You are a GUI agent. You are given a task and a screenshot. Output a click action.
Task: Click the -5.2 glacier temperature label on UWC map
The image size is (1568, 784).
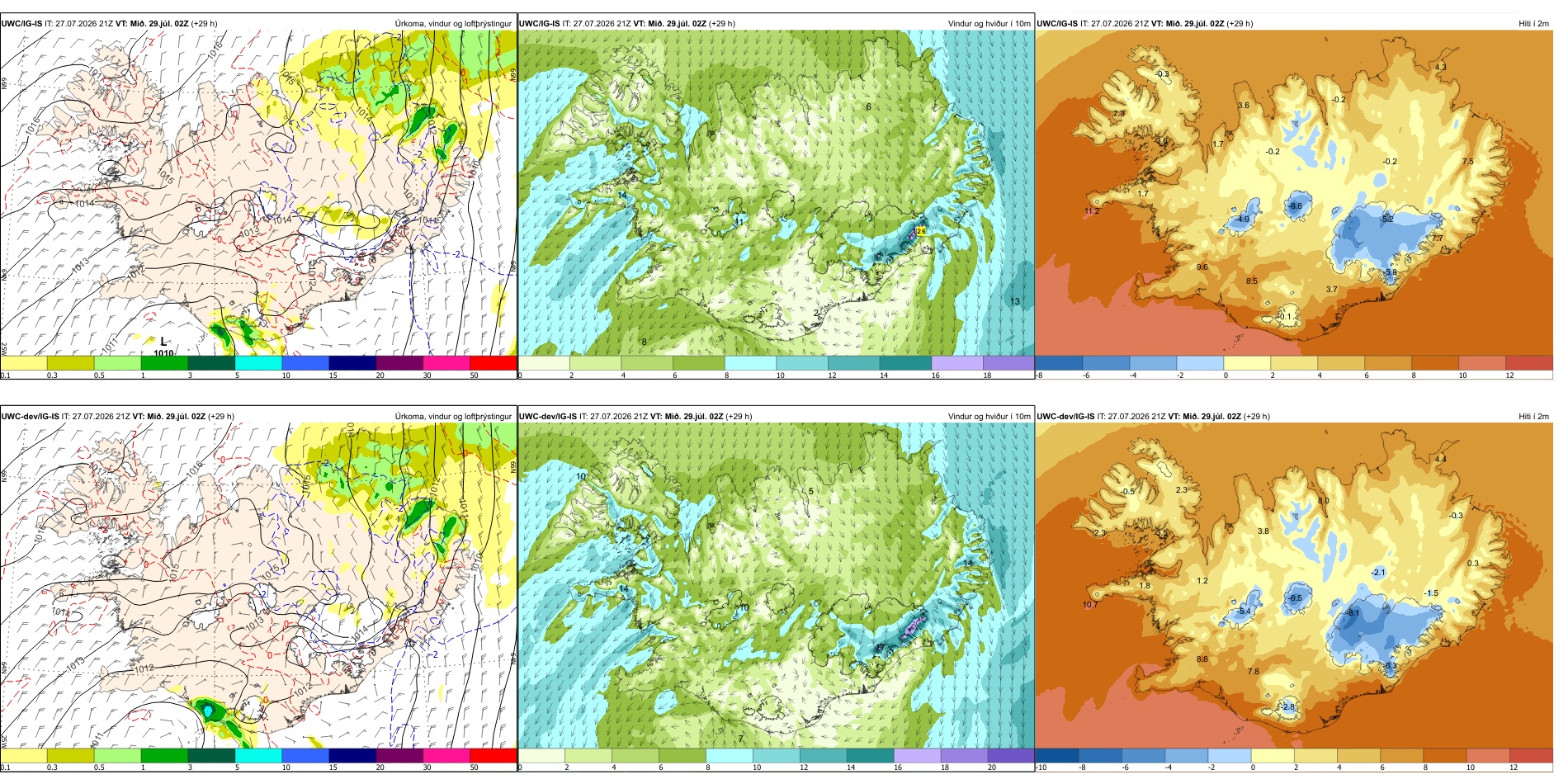point(1386,220)
